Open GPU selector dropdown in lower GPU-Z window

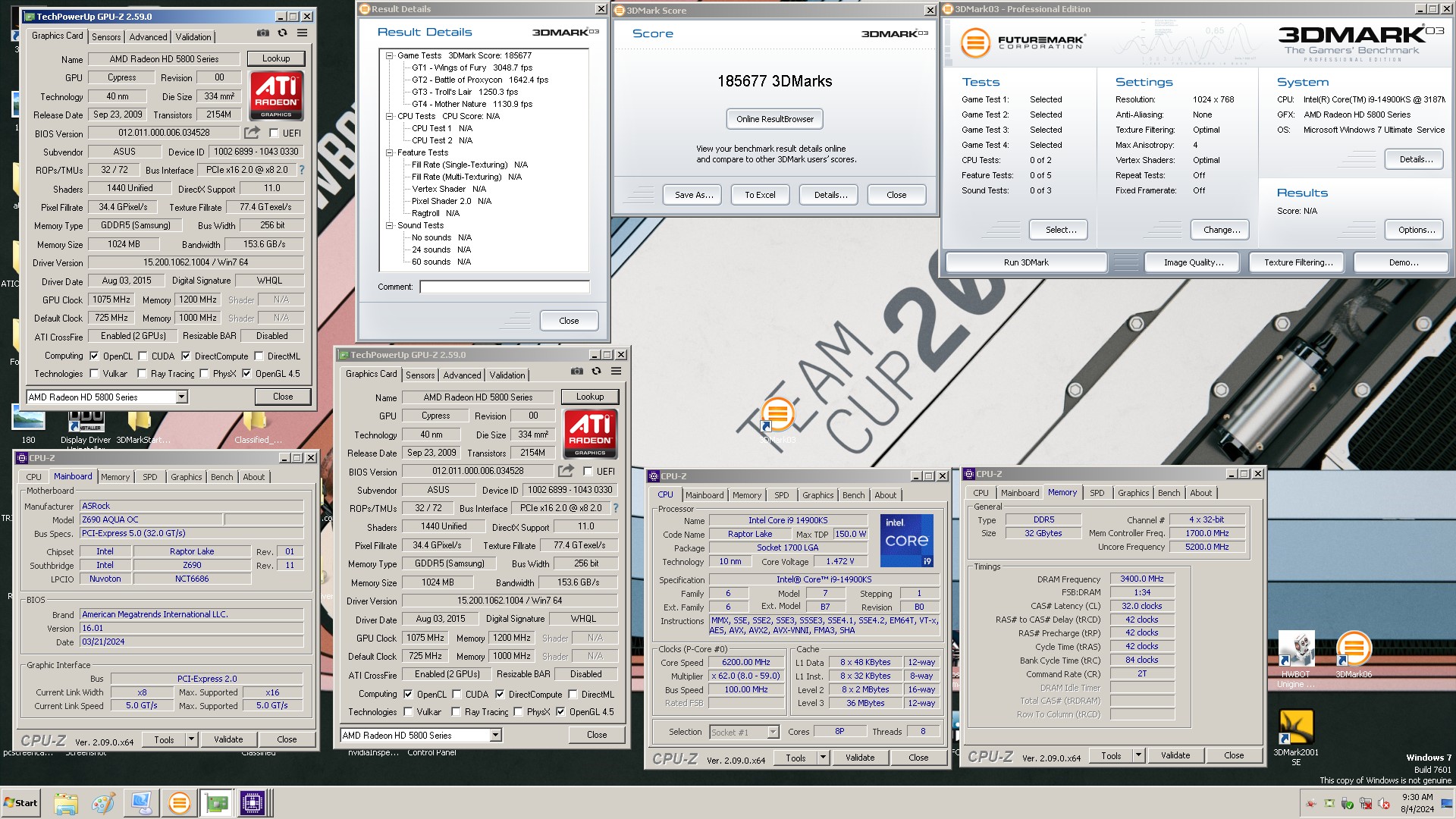(495, 735)
